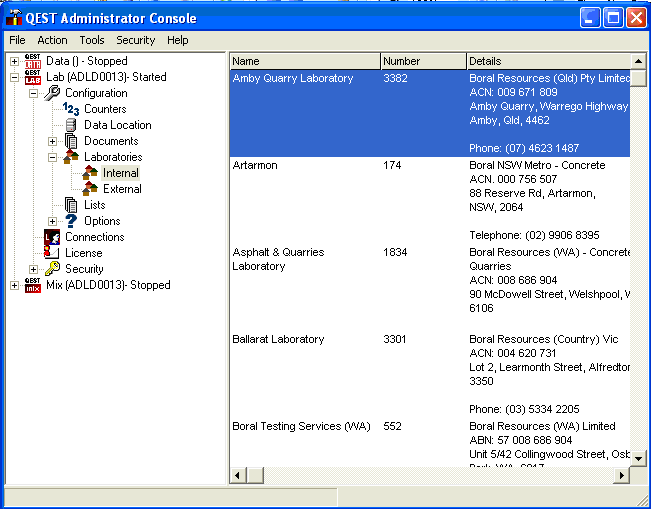Click the Lists pages icon
Screen dimensions: 651x509
[71, 205]
